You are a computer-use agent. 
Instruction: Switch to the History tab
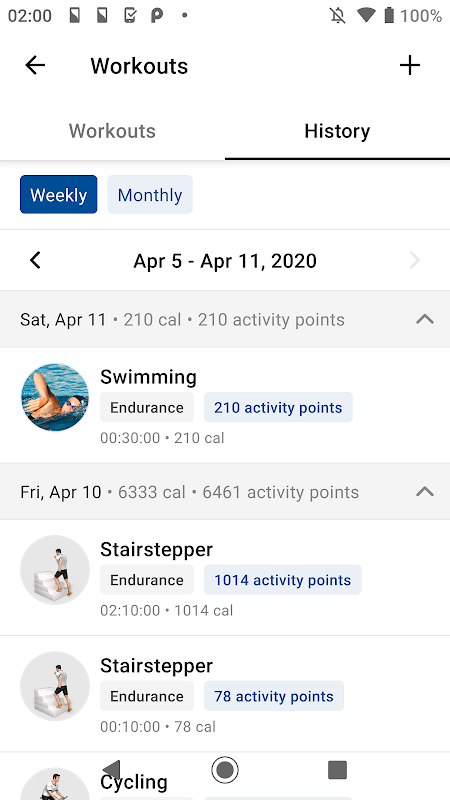click(x=337, y=131)
